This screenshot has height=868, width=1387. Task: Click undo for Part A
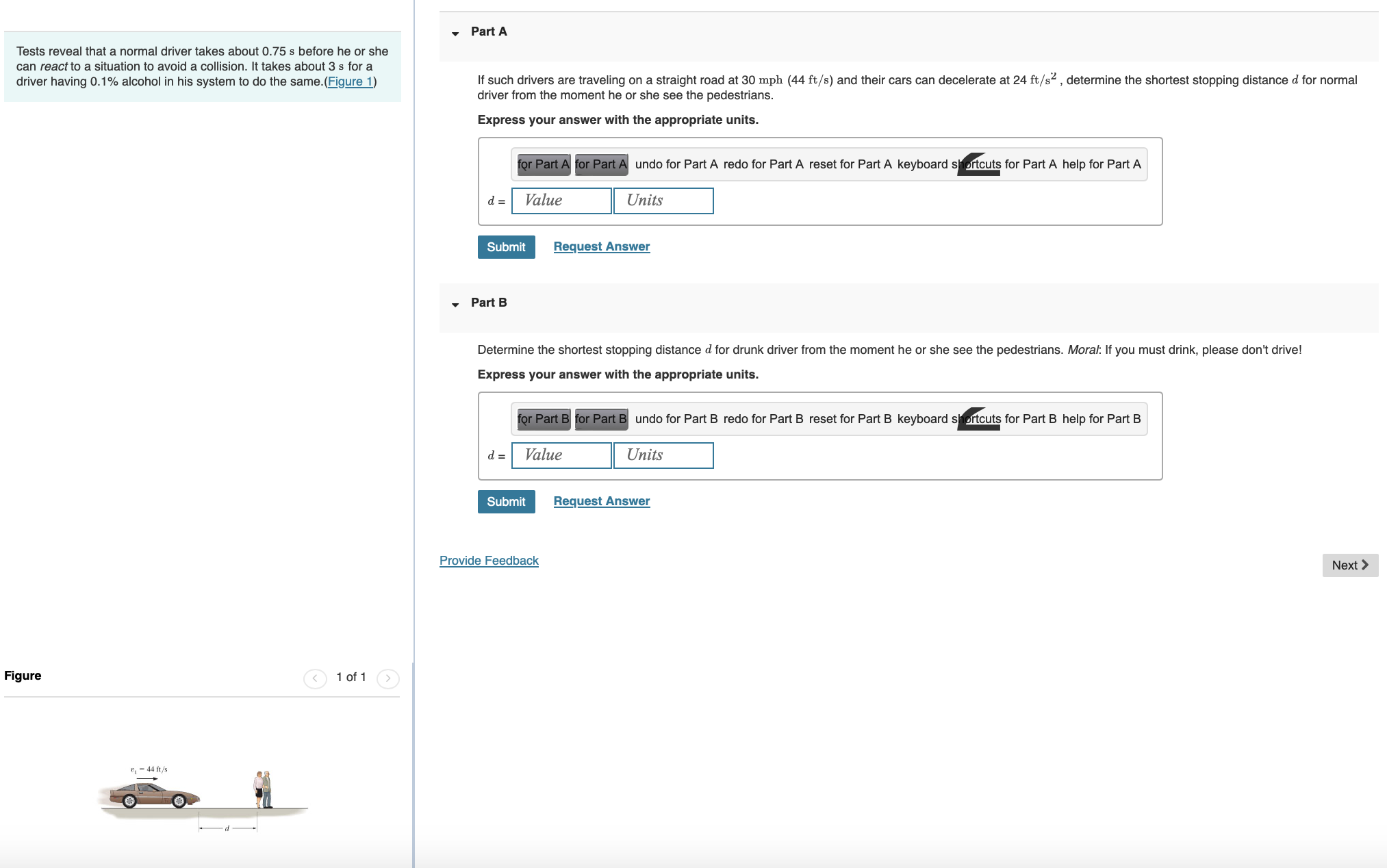tap(676, 164)
